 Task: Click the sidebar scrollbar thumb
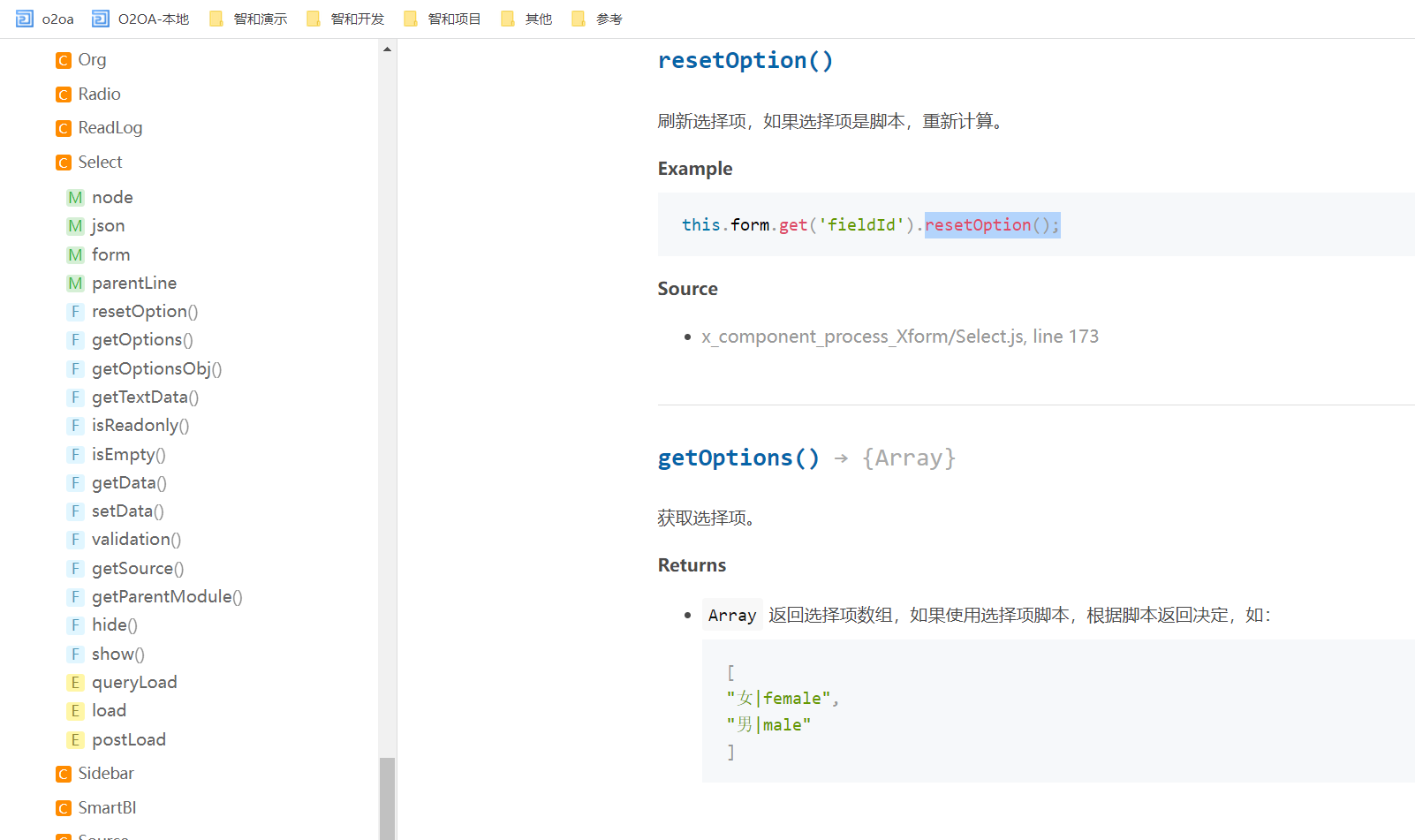[387, 798]
